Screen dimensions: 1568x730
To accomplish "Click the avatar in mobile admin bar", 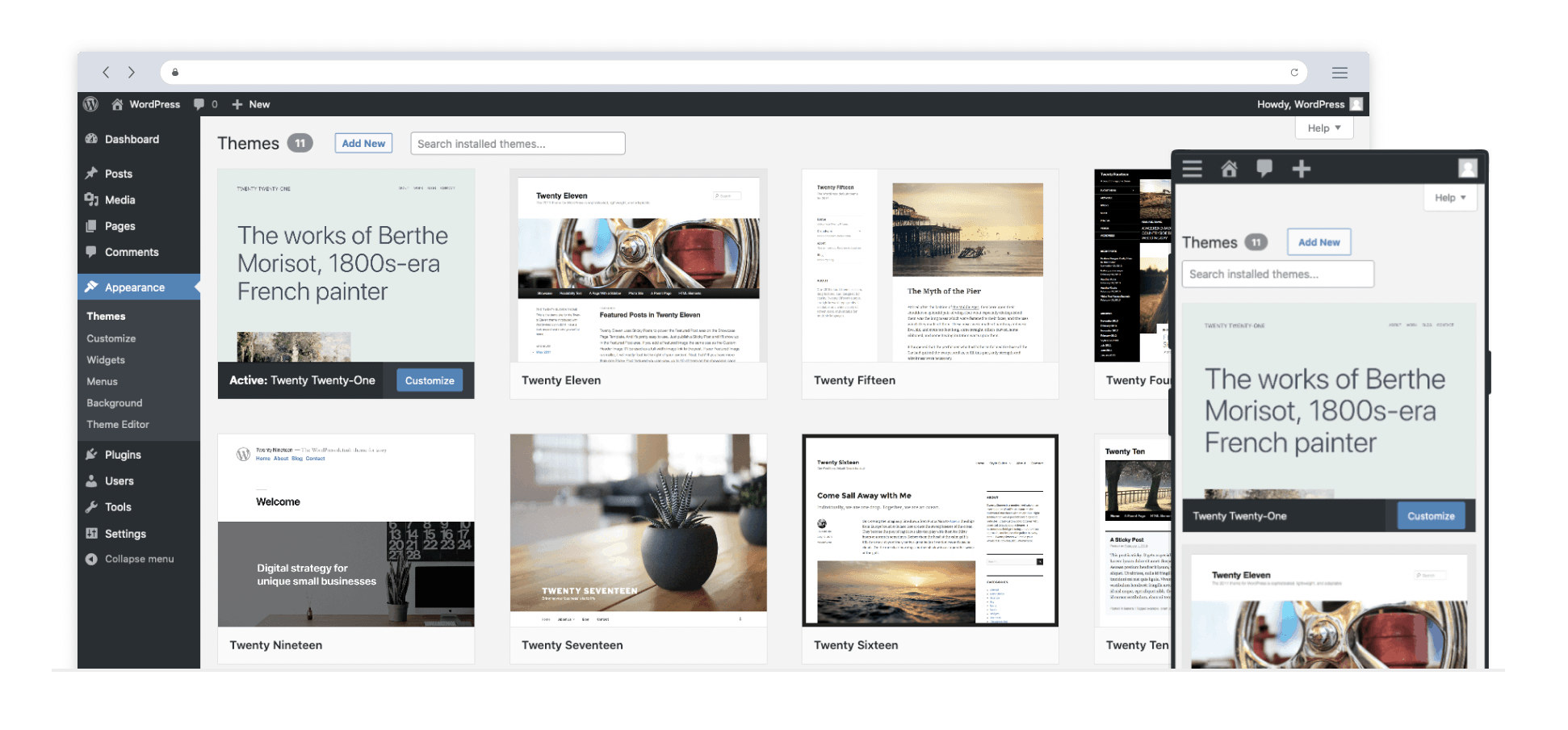I will pos(1467,168).
